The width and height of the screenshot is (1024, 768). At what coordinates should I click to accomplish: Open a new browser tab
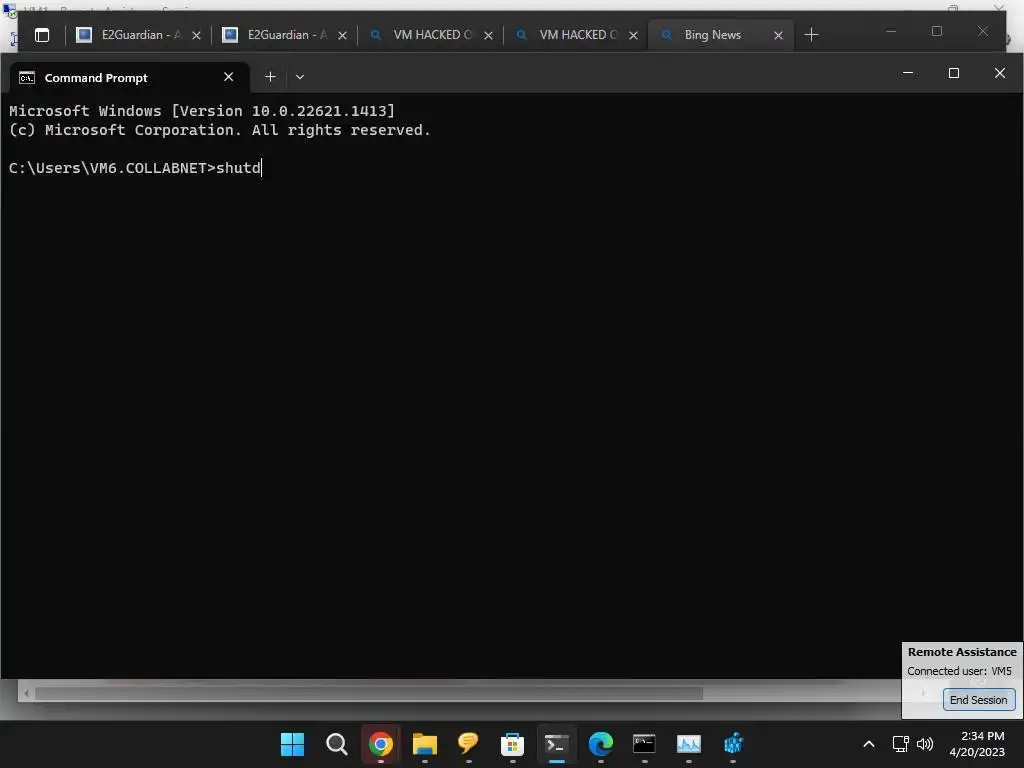[x=811, y=35]
